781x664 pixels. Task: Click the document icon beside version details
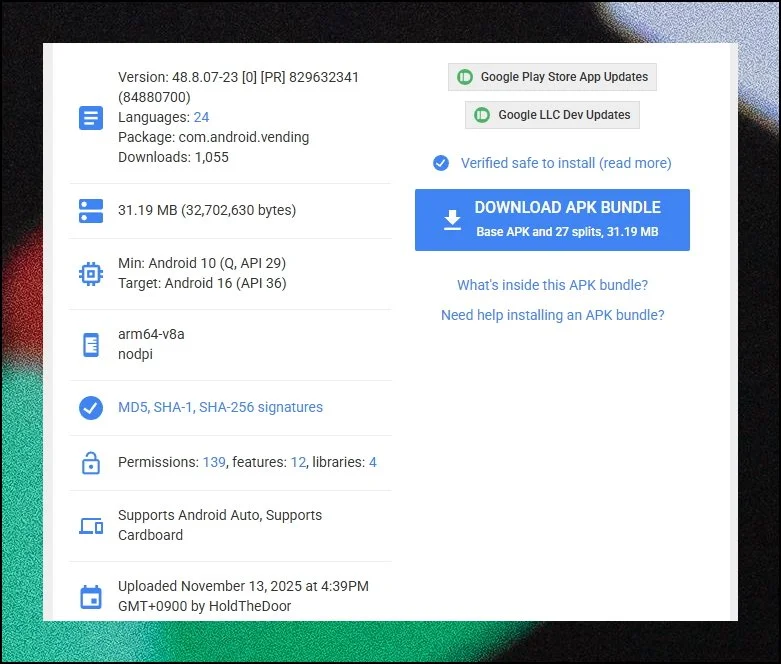pyautogui.click(x=91, y=118)
